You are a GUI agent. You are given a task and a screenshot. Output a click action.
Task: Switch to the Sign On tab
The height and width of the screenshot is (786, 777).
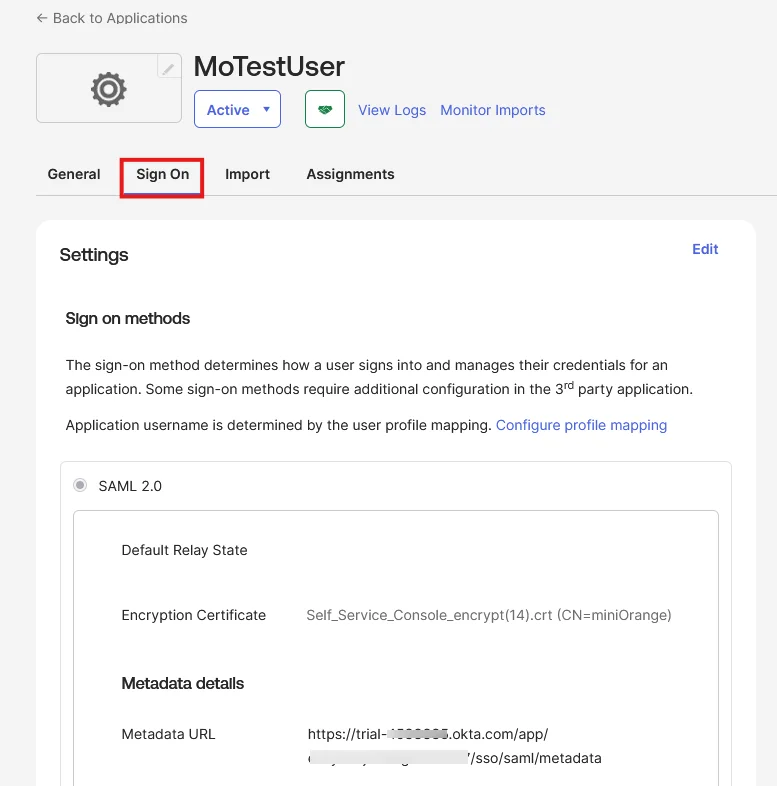[x=162, y=174]
